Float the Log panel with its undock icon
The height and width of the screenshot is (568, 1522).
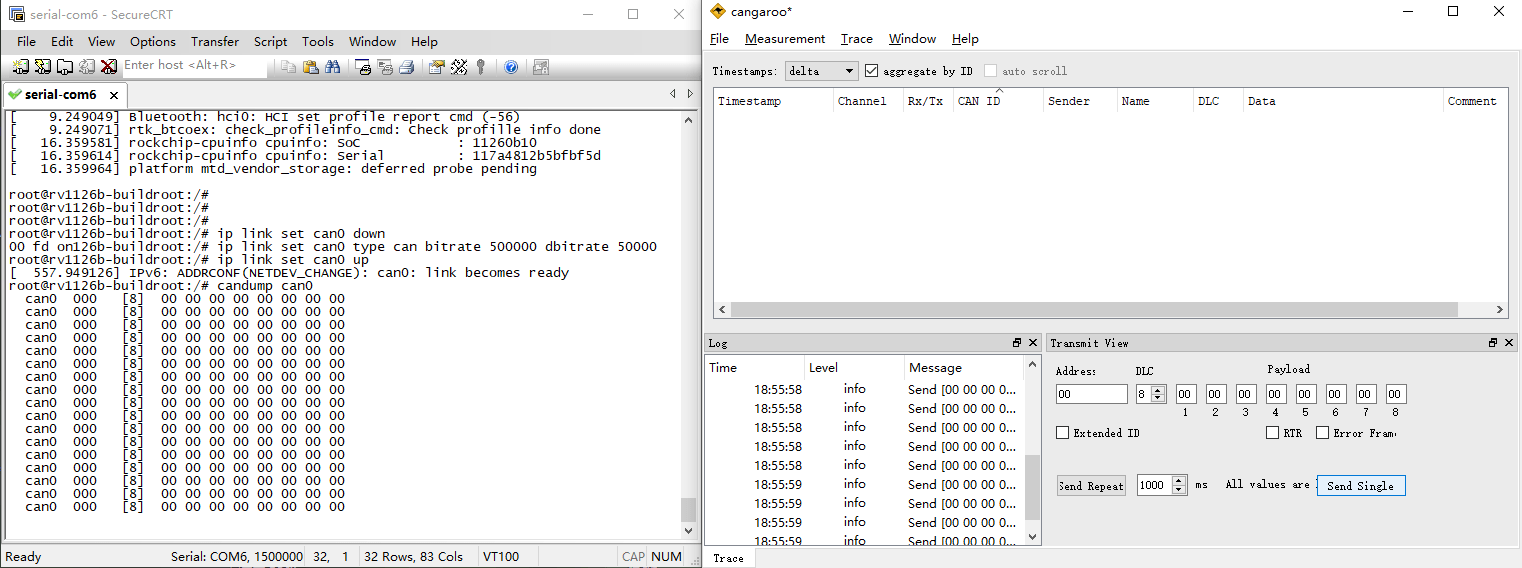point(1017,343)
